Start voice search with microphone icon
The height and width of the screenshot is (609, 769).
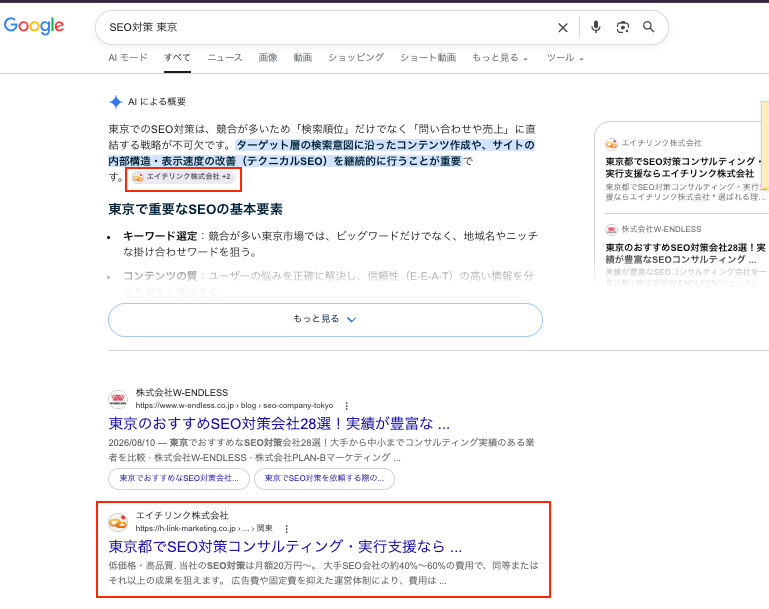595,27
